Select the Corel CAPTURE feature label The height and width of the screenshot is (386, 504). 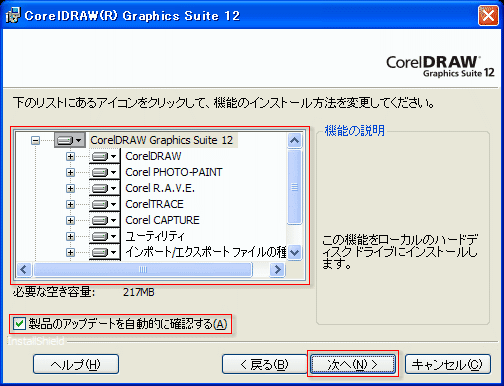[x=162, y=220]
